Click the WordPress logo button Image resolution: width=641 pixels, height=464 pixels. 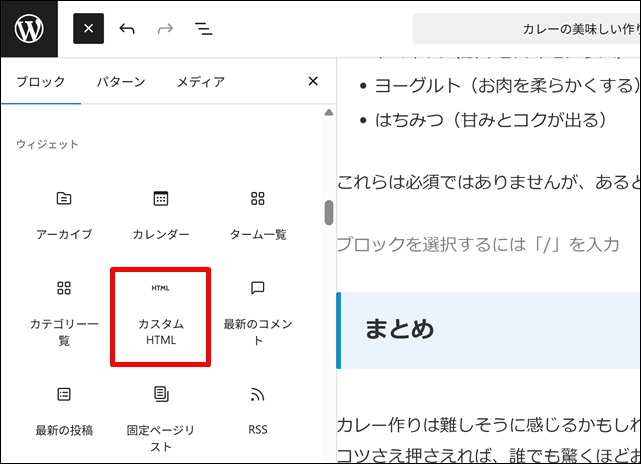29,29
